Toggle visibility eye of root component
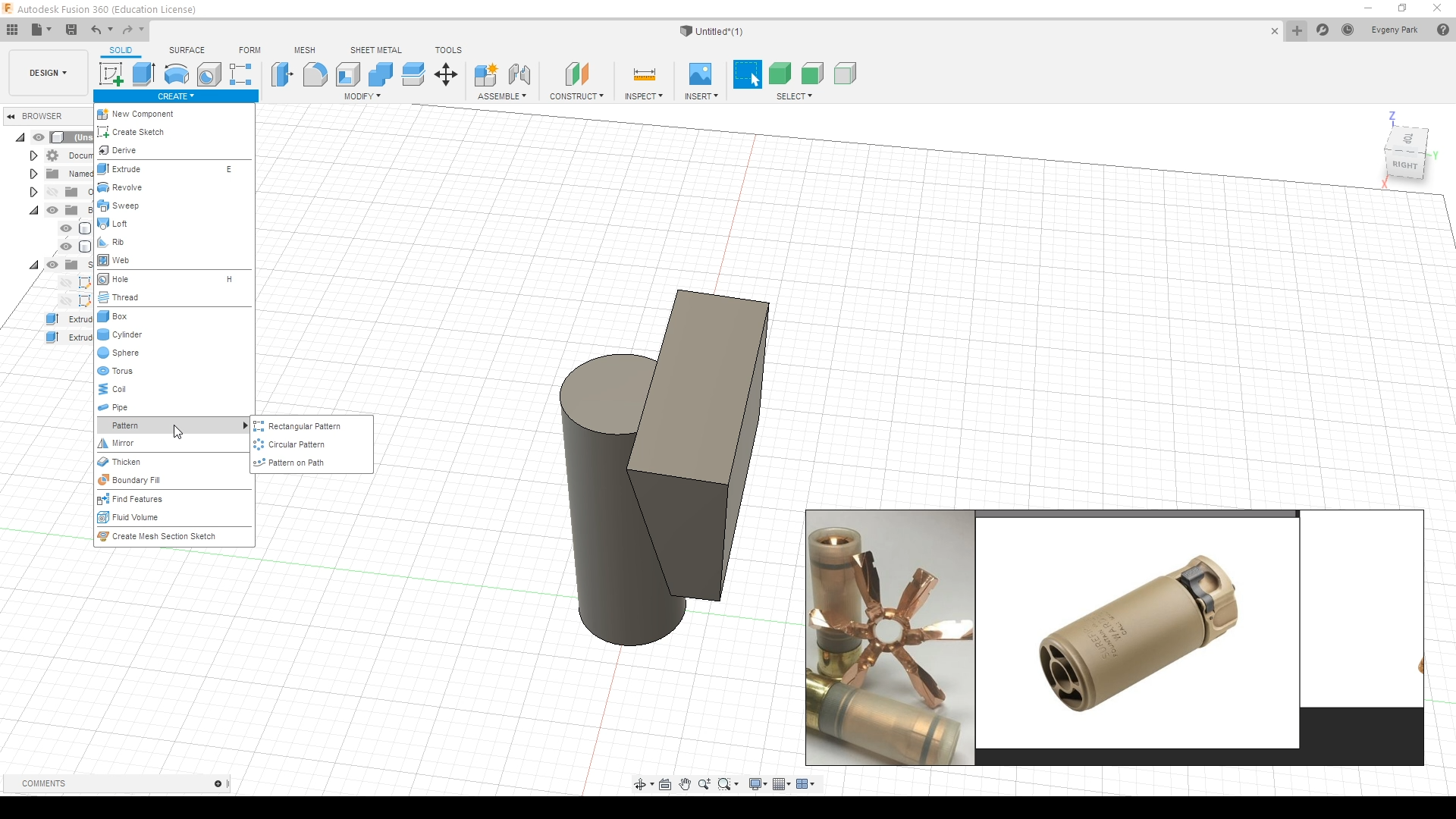The height and width of the screenshot is (819, 1456). pyautogui.click(x=39, y=137)
